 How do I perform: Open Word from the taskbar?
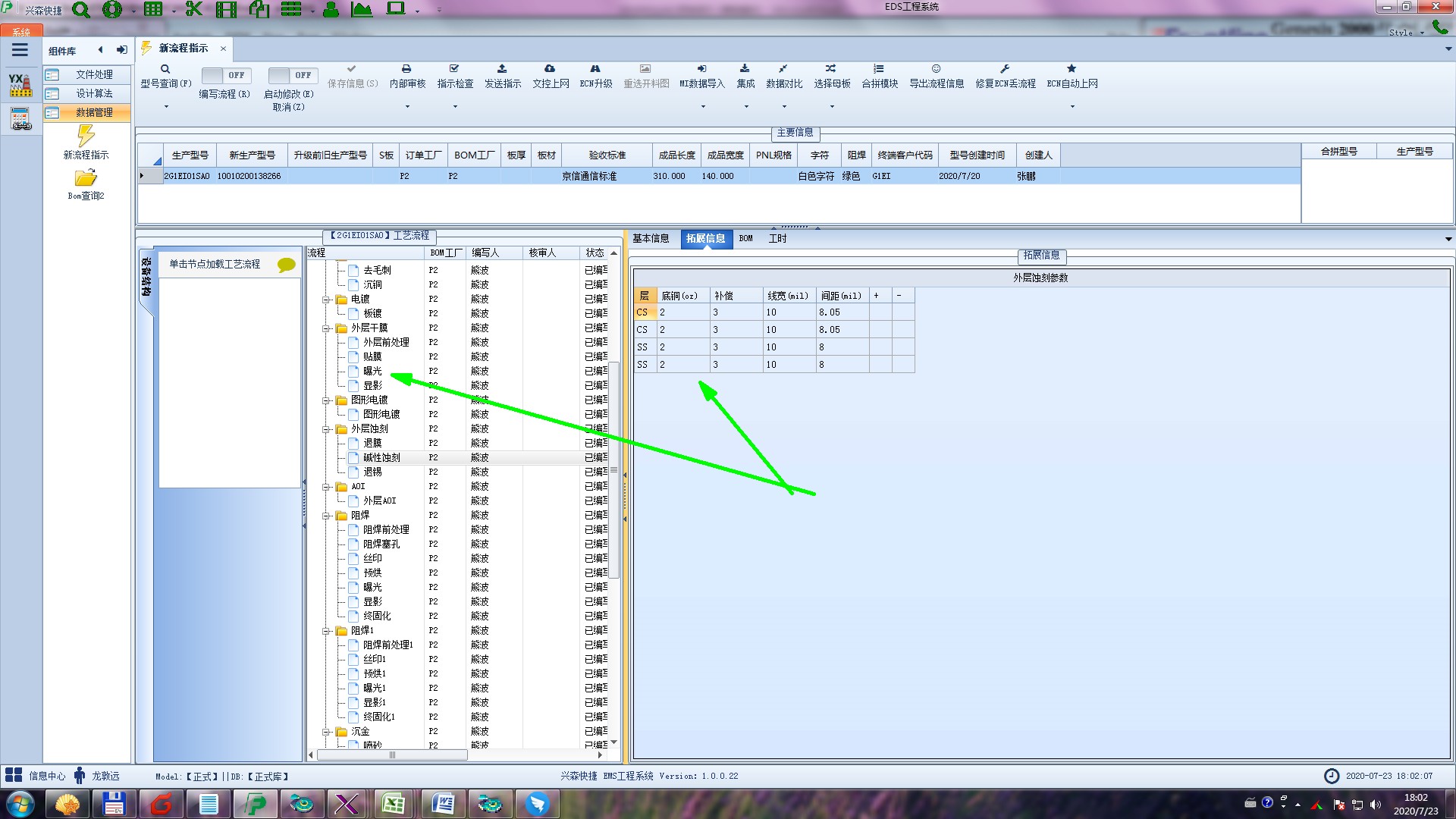coord(443,804)
